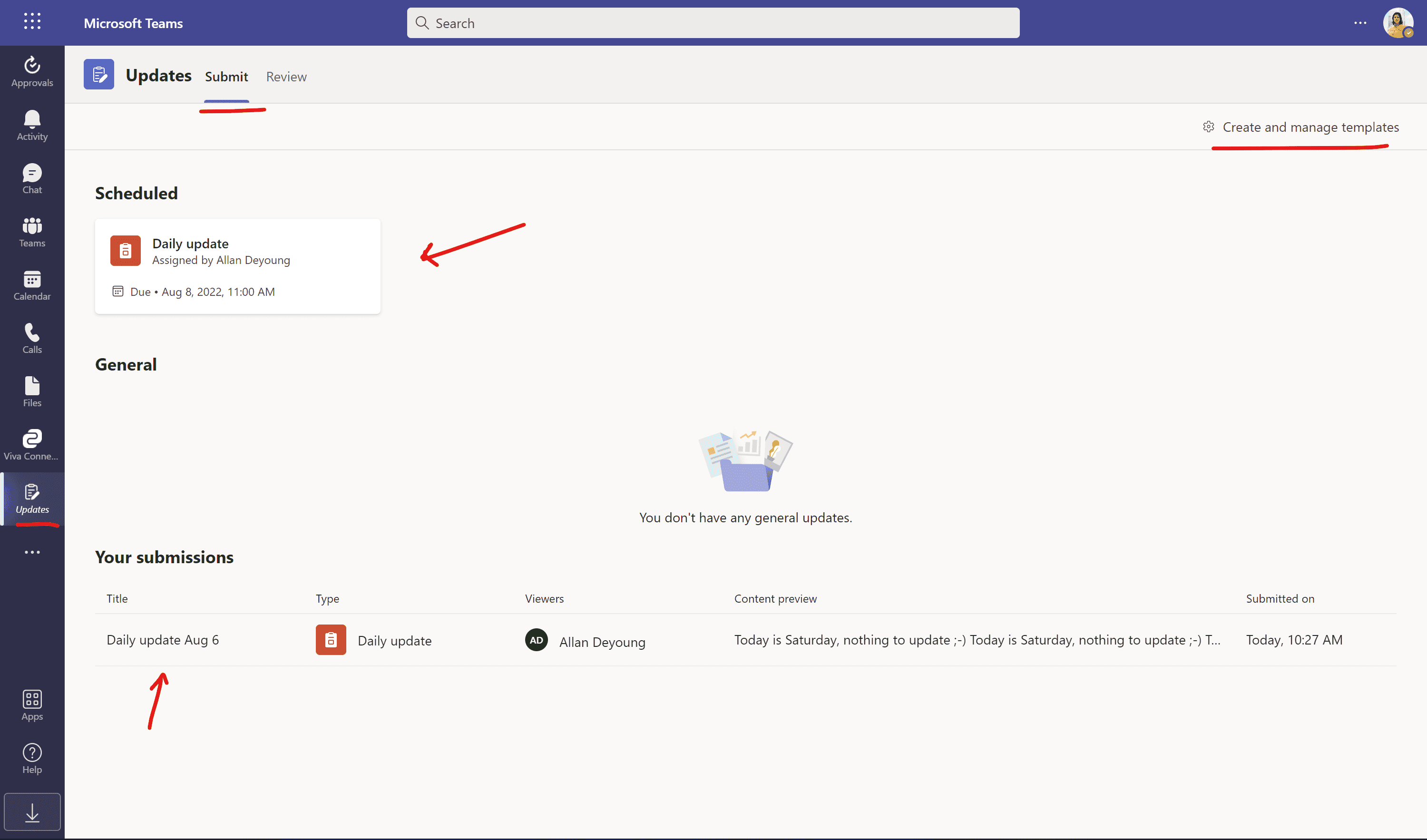Click the general updates folder illustration
This screenshot has height=840, width=1427.
[x=746, y=460]
